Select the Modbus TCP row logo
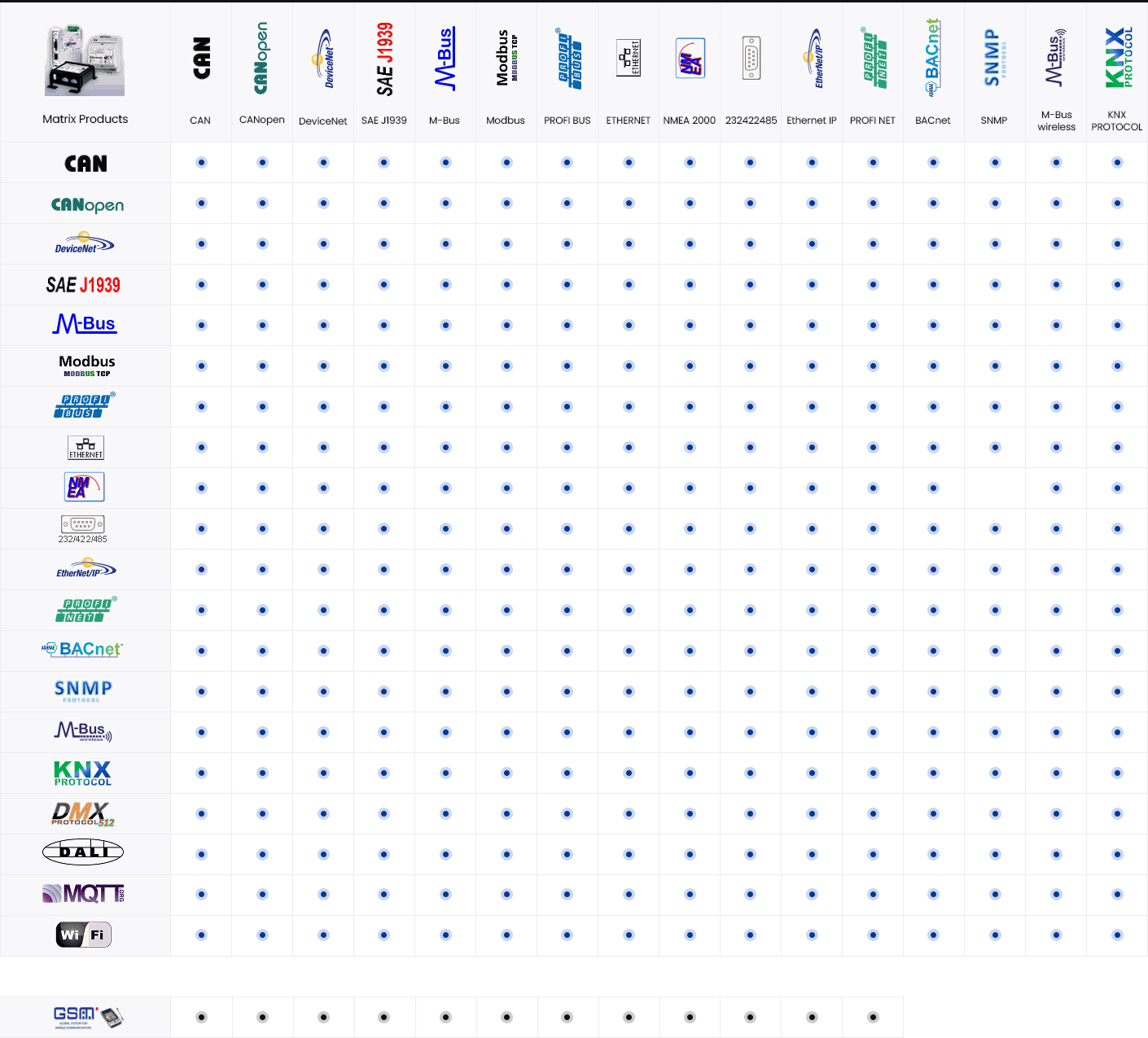 click(87, 366)
